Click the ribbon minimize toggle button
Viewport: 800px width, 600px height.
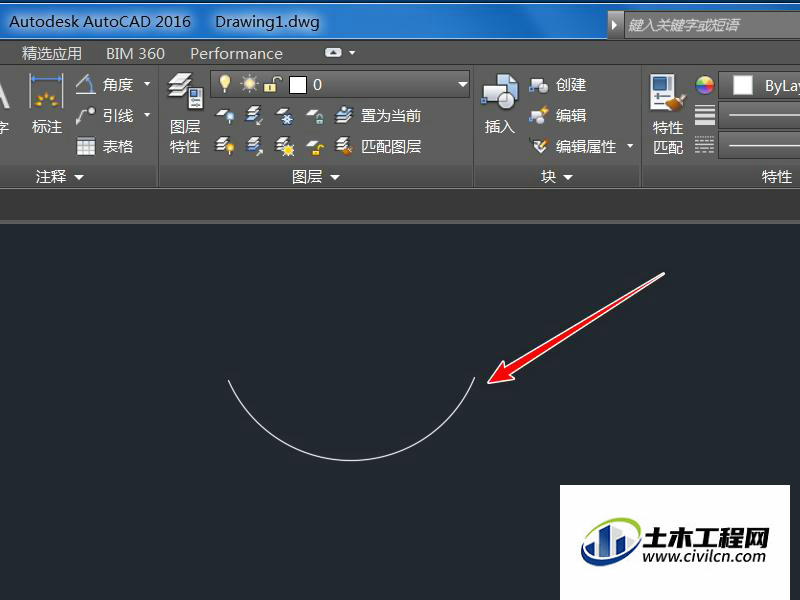click(333, 53)
